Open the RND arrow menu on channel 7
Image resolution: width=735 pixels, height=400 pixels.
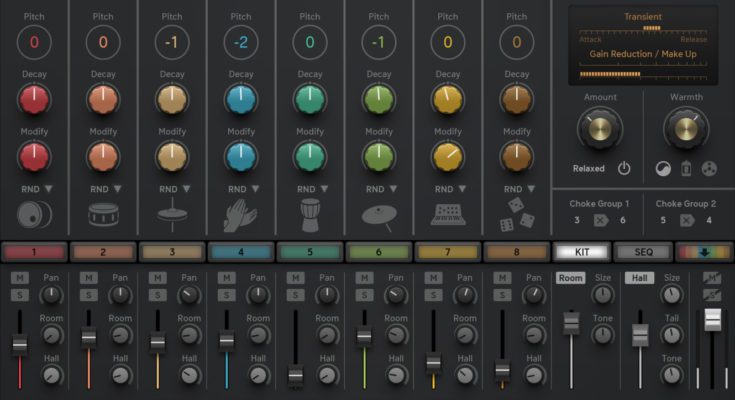click(x=461, y=188)
